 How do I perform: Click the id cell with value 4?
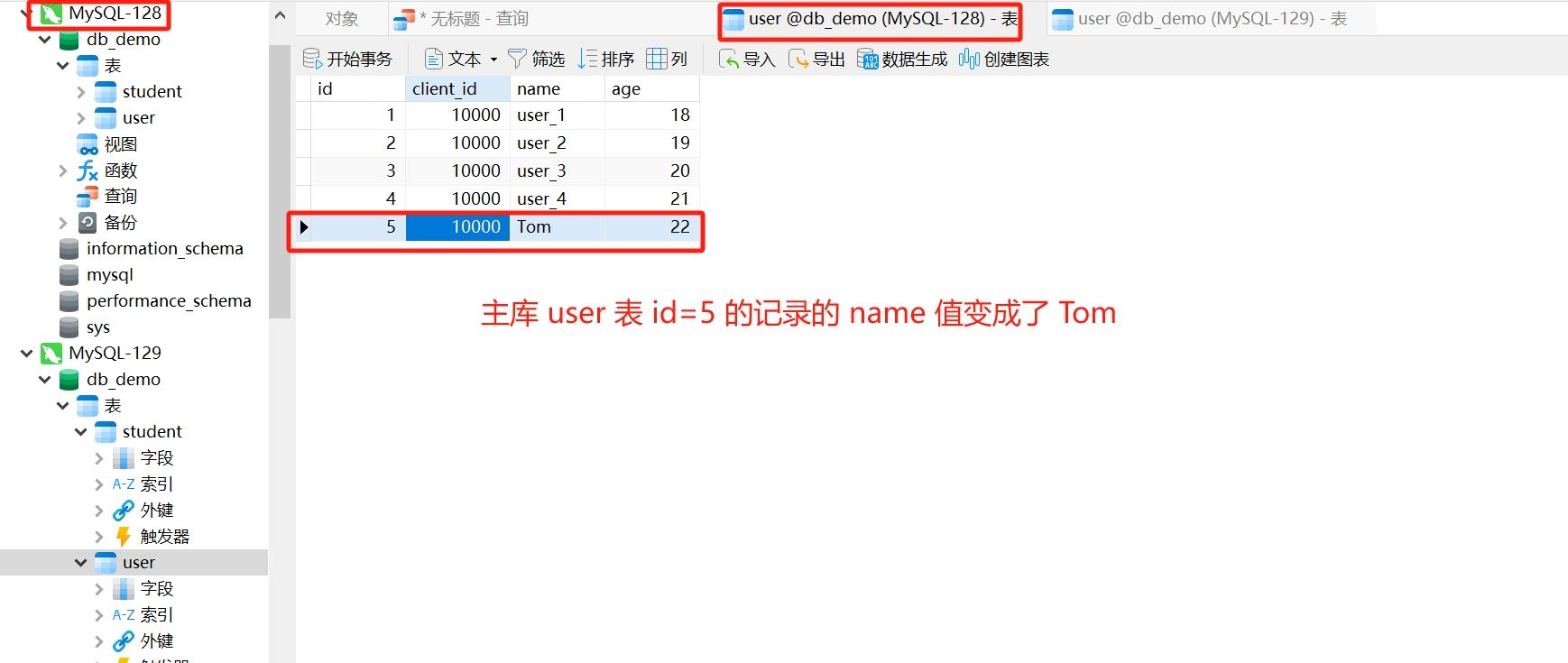pyautogui.click(x=358, y=199)
